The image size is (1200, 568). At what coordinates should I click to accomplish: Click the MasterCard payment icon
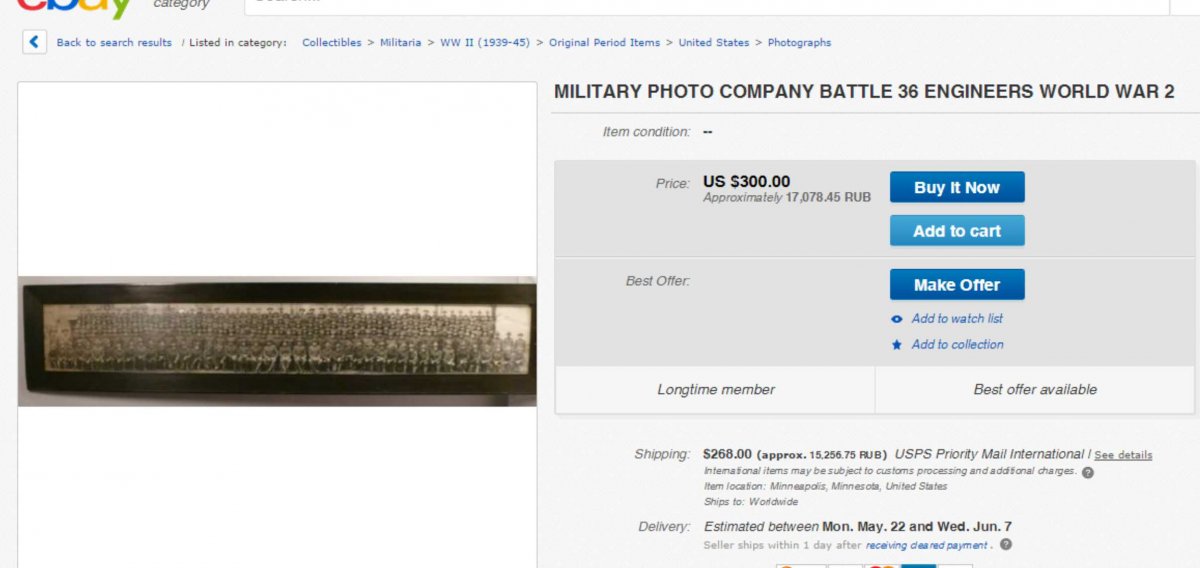pyautogui.click(x=882, y=565)
